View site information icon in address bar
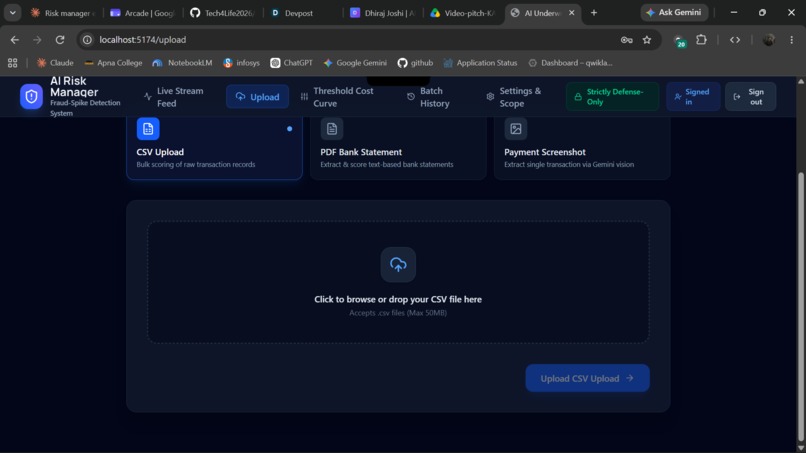The height and width of the screenshot is (453, 806). click(87, 40)
